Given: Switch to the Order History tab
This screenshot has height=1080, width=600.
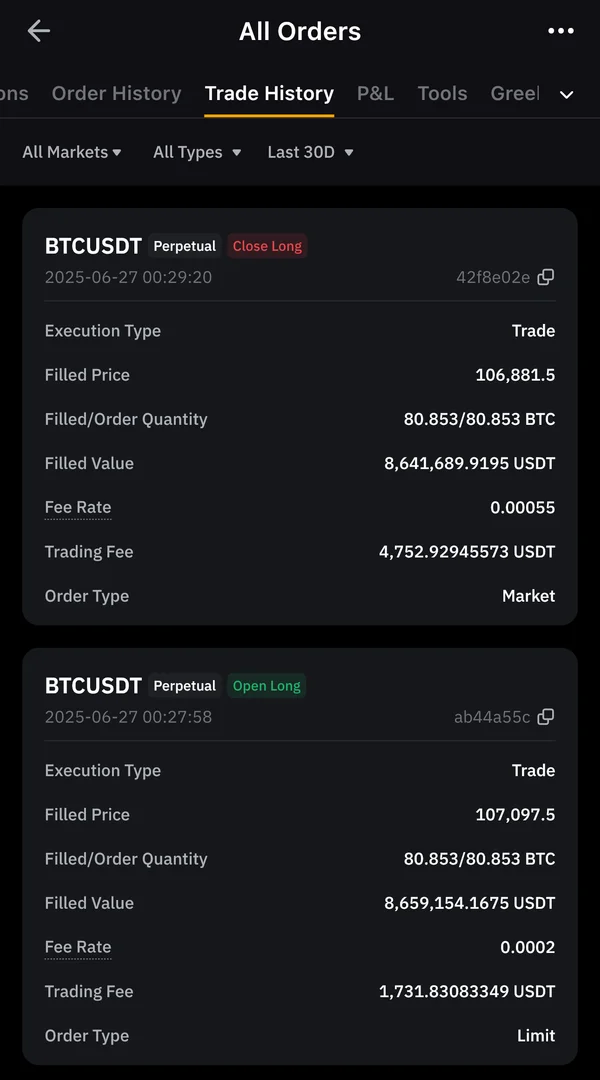Looking at the screenshot, I should click(116, 93).
